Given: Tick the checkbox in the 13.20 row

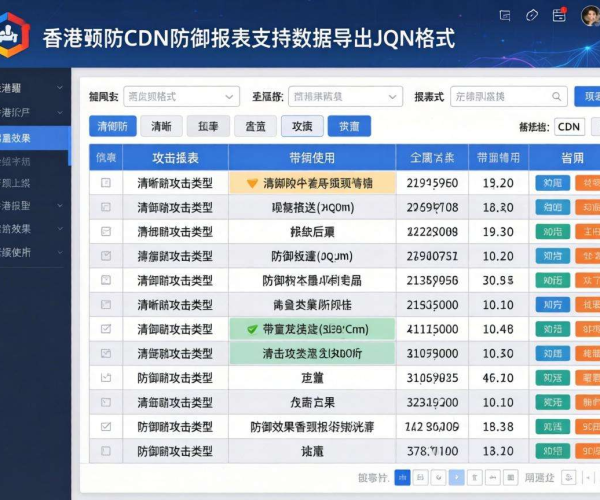Looking at the screenshot, I should point(106,451).
